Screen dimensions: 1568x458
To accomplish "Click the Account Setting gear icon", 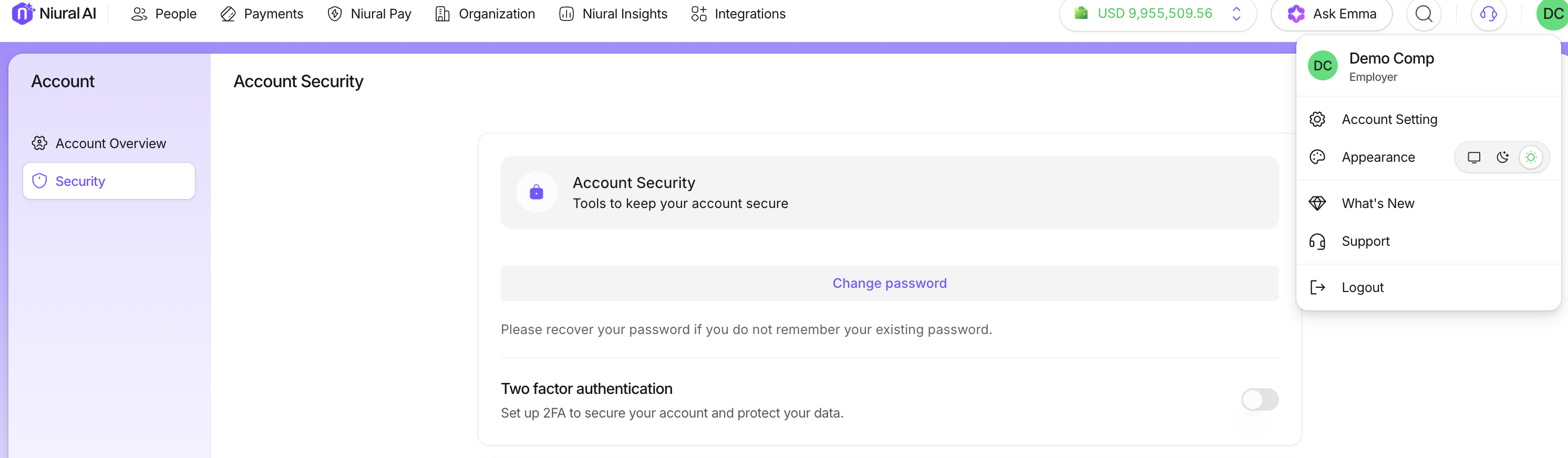I will (x=1317, y=119).
